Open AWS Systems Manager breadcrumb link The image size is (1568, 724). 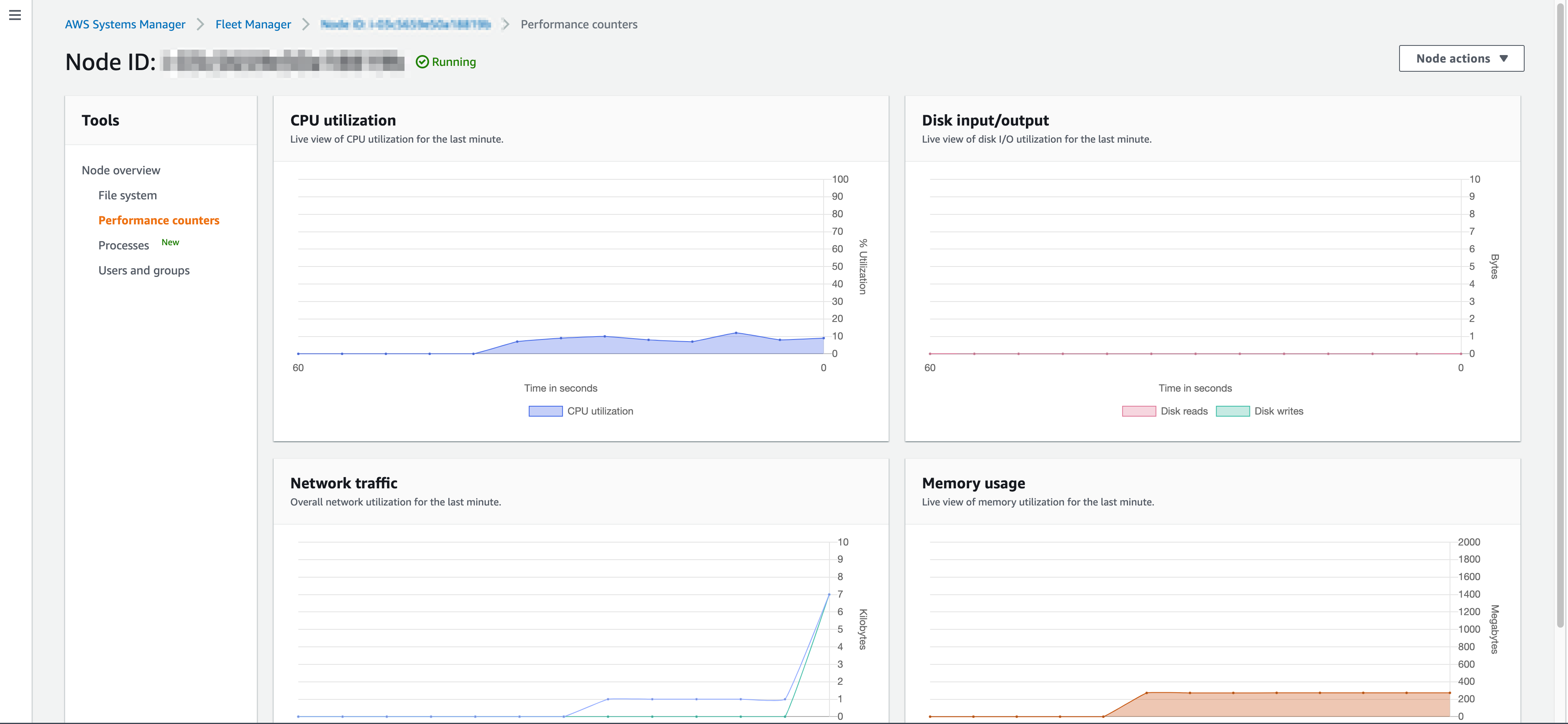click(x=125, y=24)
